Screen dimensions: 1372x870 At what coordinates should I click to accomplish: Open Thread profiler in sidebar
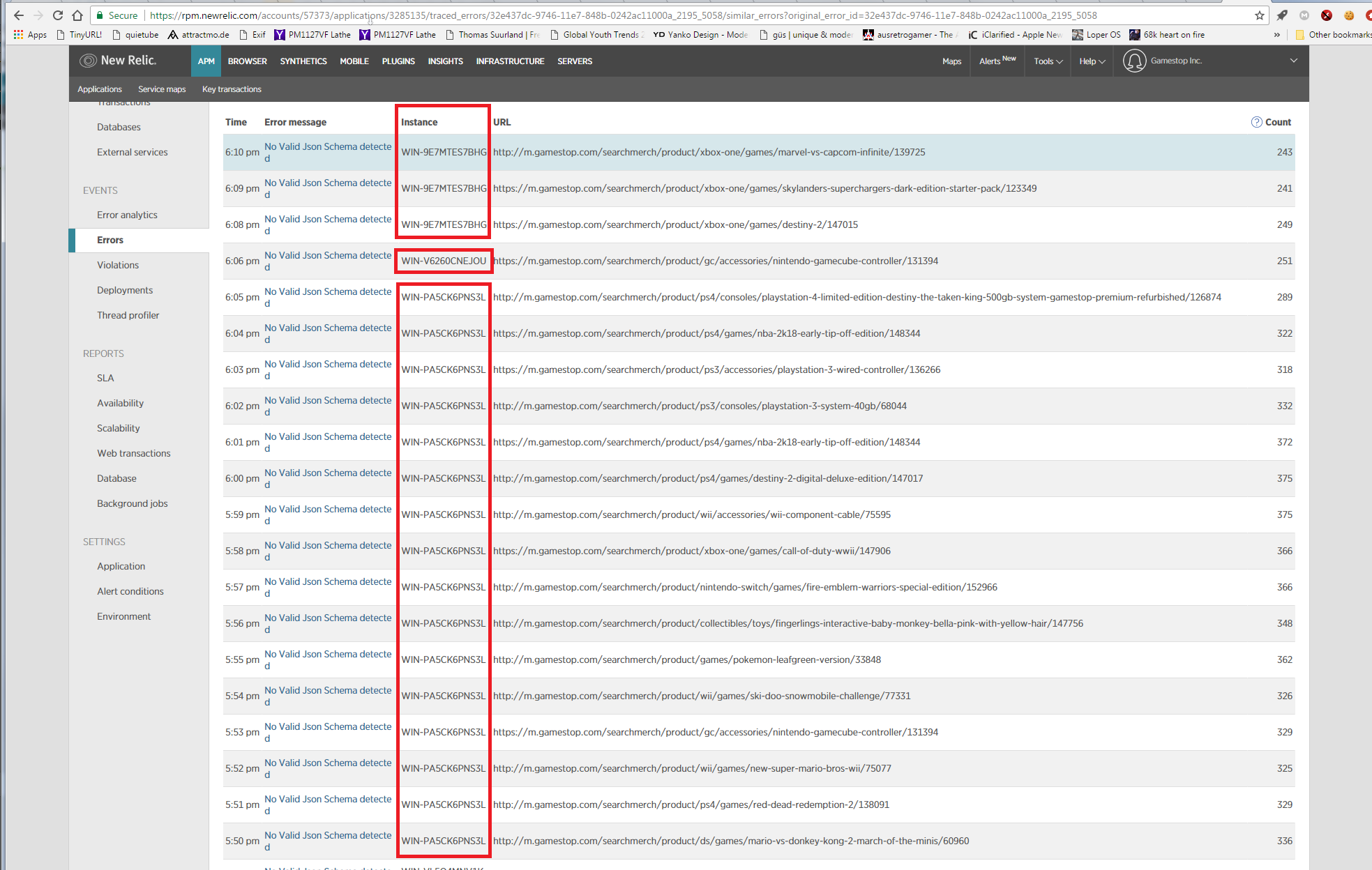click(128, 315)
